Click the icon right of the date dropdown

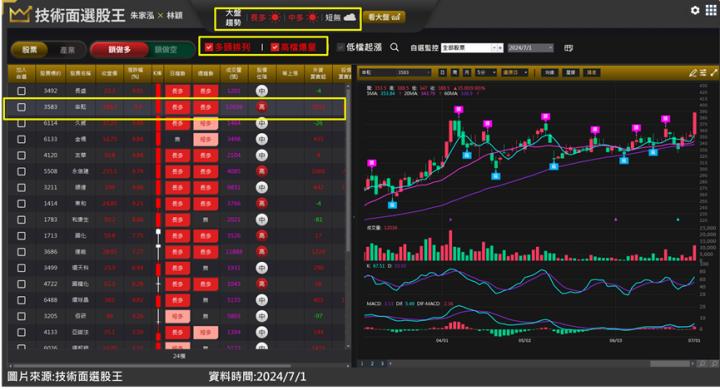(x=568, y=48)
